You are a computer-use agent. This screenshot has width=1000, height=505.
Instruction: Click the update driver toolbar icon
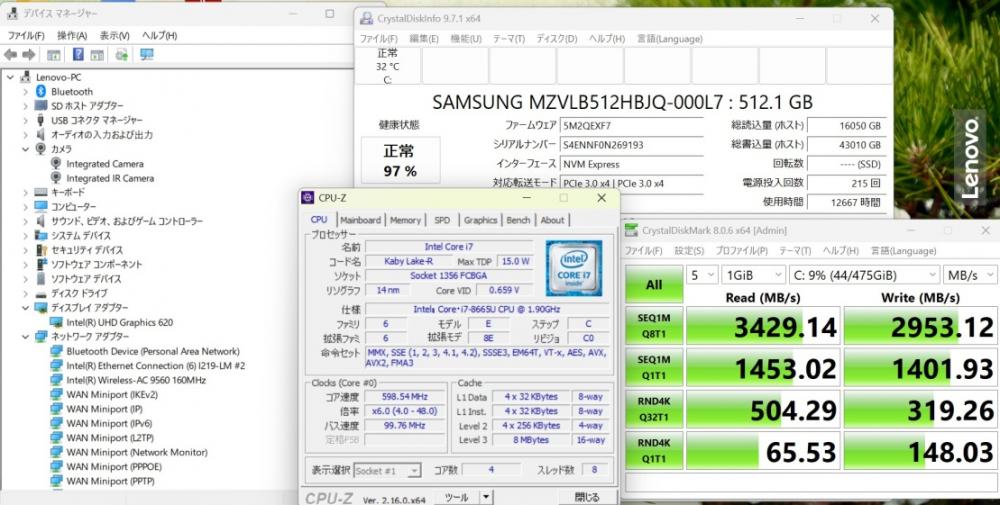click(121, 55)
